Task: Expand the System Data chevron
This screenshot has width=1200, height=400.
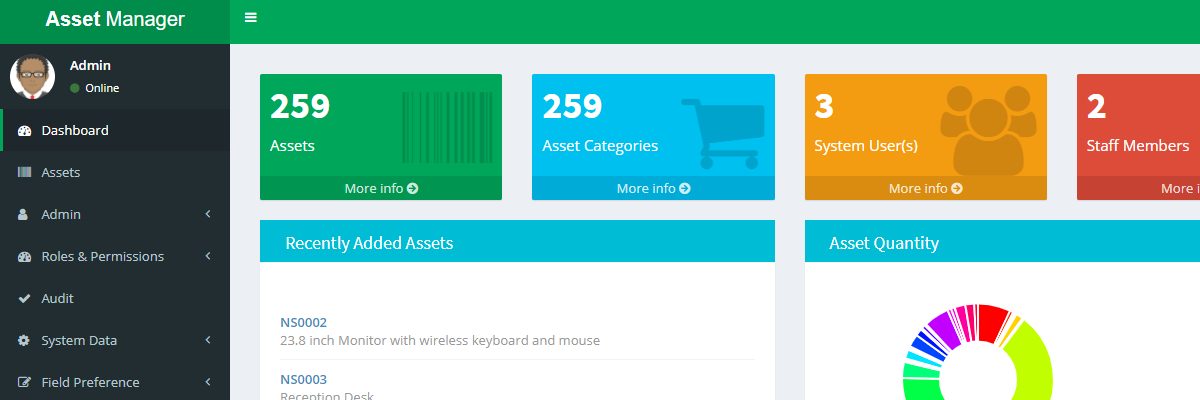Action: pos(208,340)
